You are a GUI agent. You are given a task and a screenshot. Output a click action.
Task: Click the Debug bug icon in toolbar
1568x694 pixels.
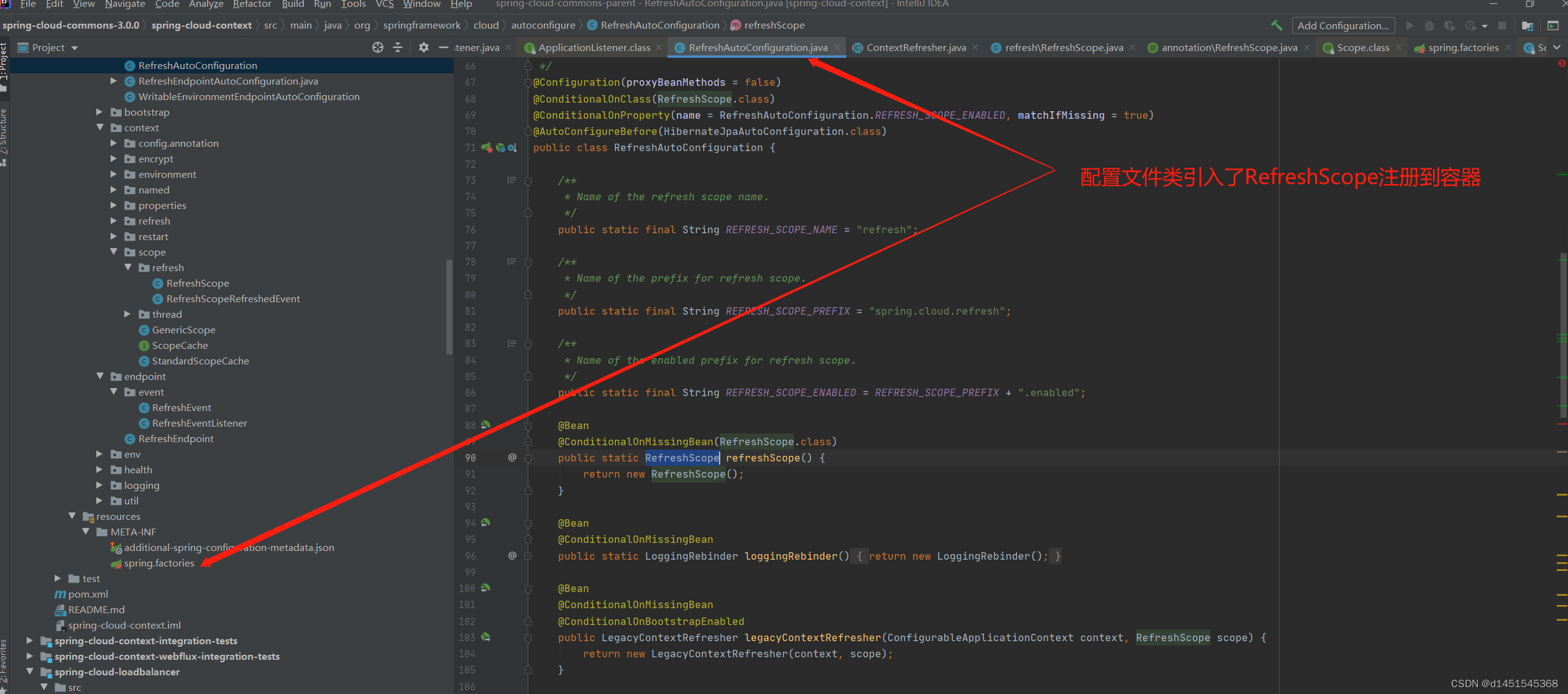(1429, 25)
